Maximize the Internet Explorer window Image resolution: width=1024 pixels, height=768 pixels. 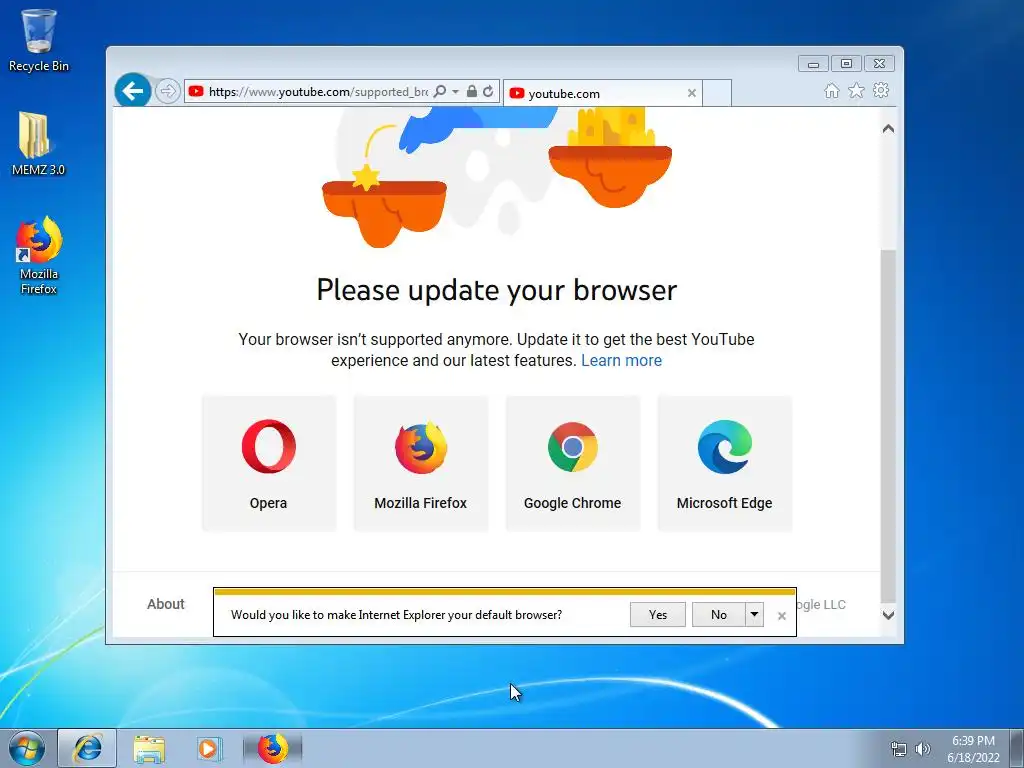pos(846,63)
